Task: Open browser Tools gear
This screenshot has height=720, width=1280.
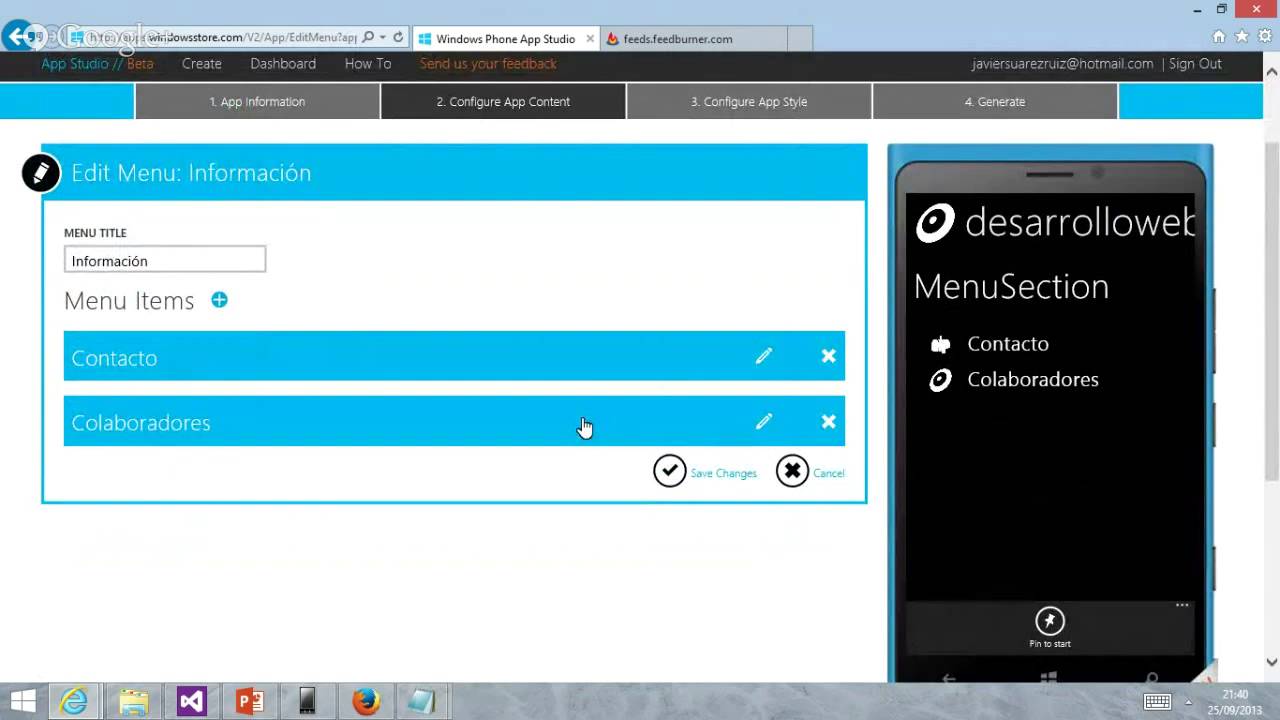Action: tap(1264, 37)
